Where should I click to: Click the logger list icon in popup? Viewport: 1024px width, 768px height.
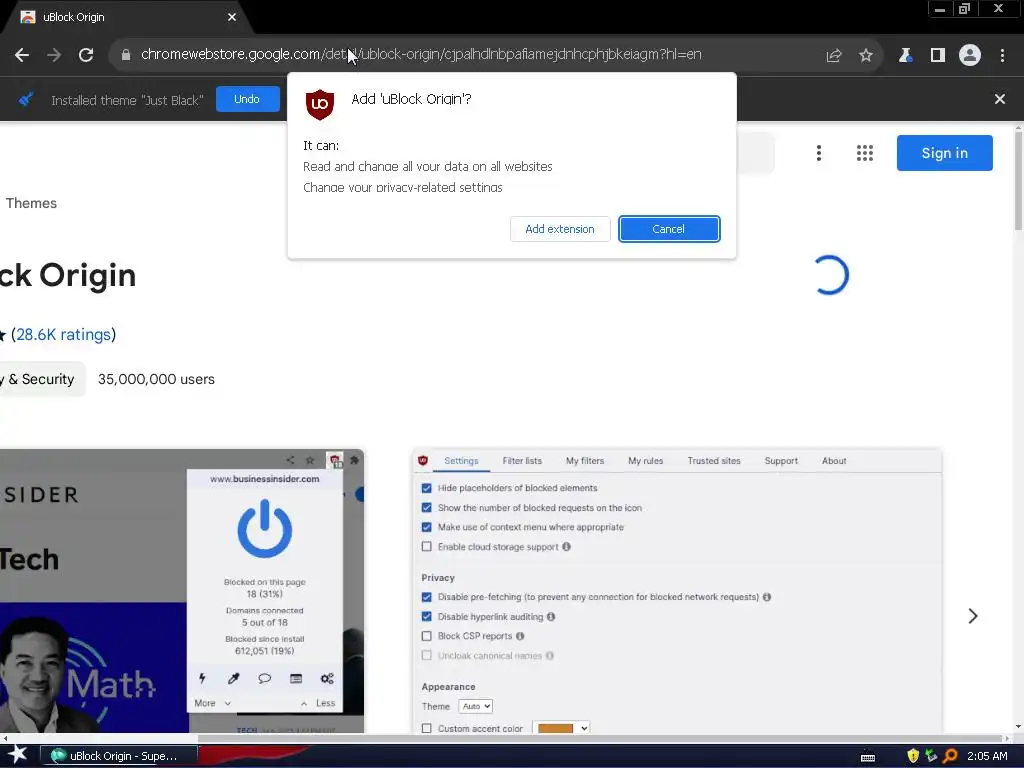click(x=296, y=679)
